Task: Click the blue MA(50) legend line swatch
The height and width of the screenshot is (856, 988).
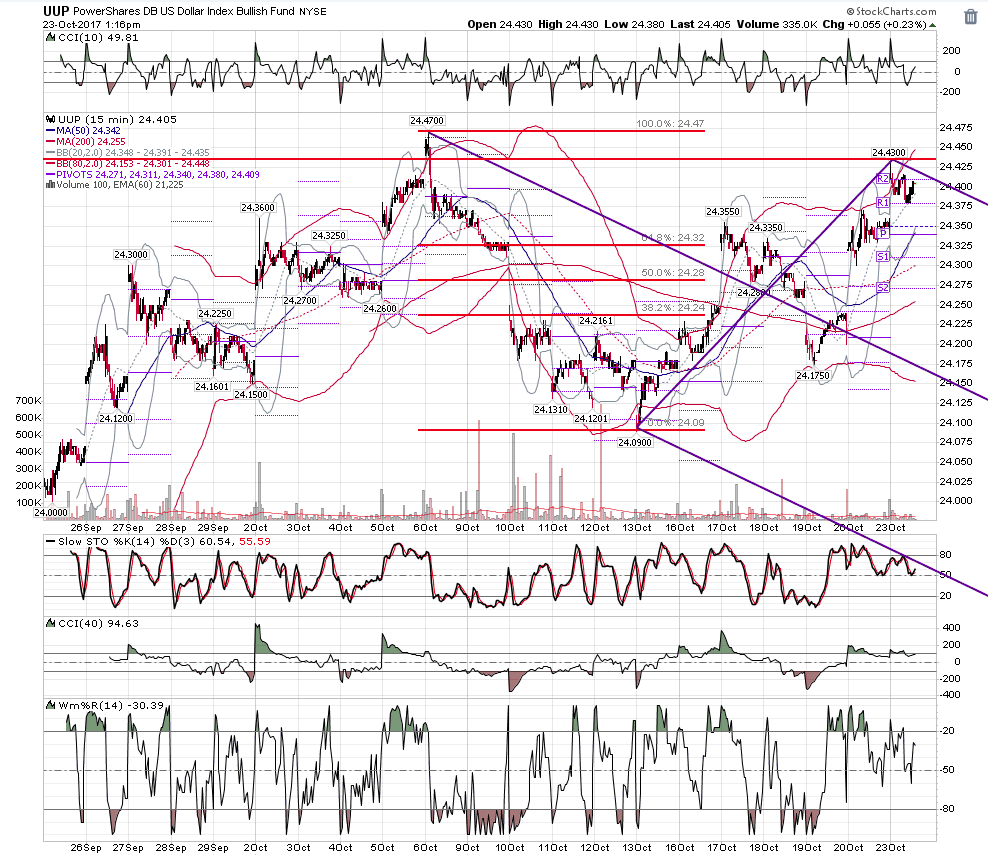Action: pos(50,131)
